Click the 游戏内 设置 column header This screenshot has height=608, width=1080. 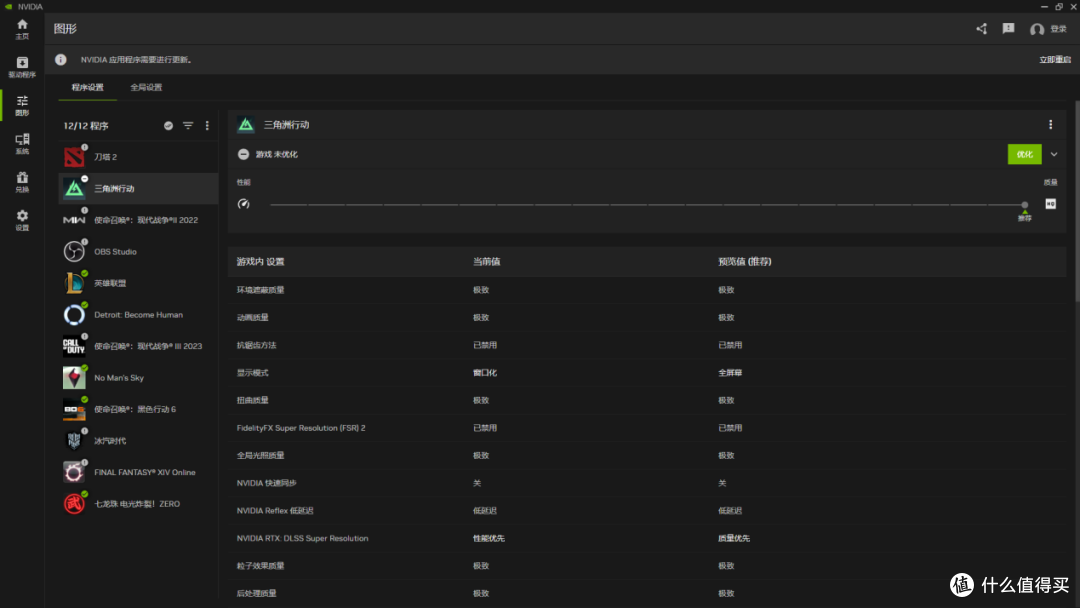(260, 262)
